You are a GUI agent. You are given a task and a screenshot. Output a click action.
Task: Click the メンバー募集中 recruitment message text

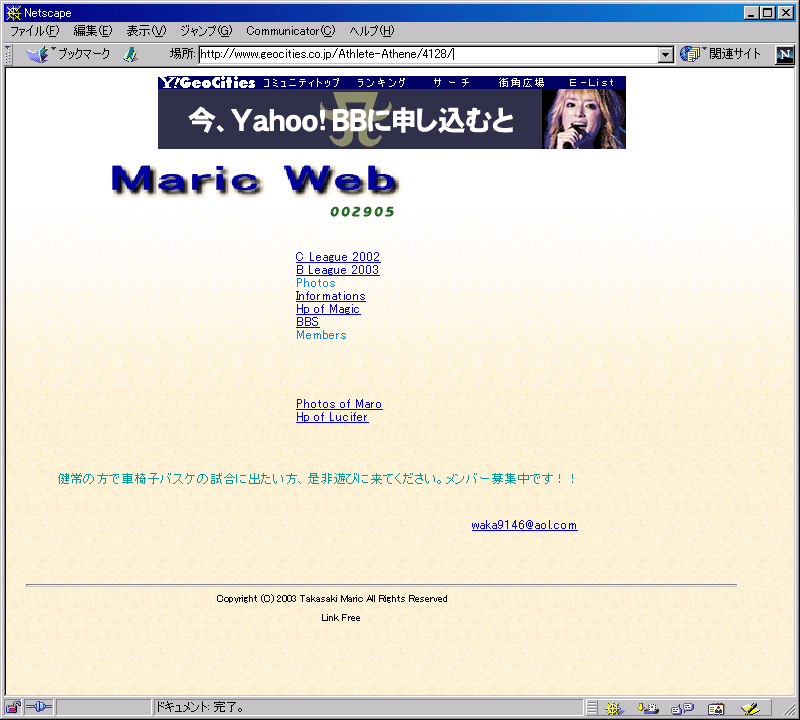(x=316, y=479)
